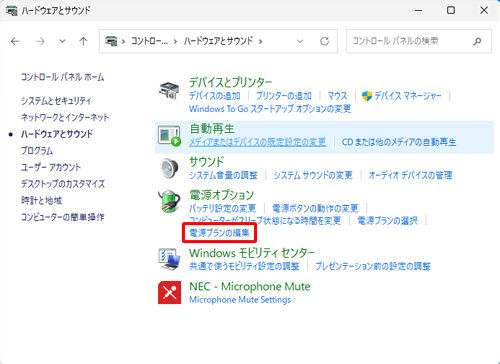This screenshot has width=500, height=364.
Task: Click the サウンド speaker icon
Action: [169, 168]
